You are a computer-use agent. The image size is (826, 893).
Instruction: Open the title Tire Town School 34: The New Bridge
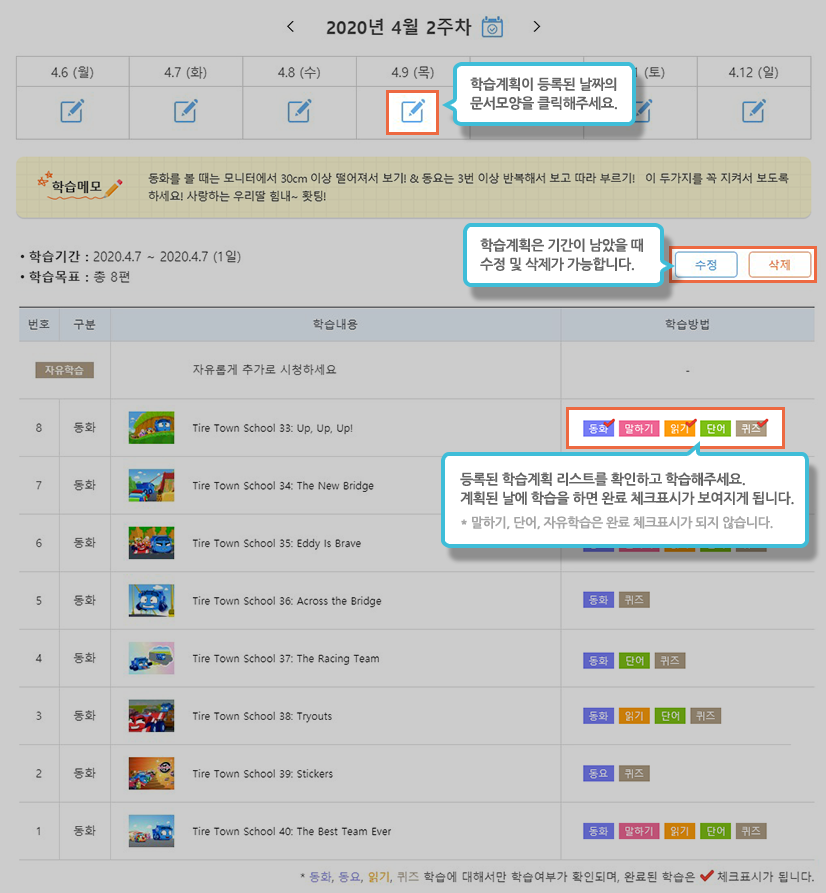(x=283, y=486)
